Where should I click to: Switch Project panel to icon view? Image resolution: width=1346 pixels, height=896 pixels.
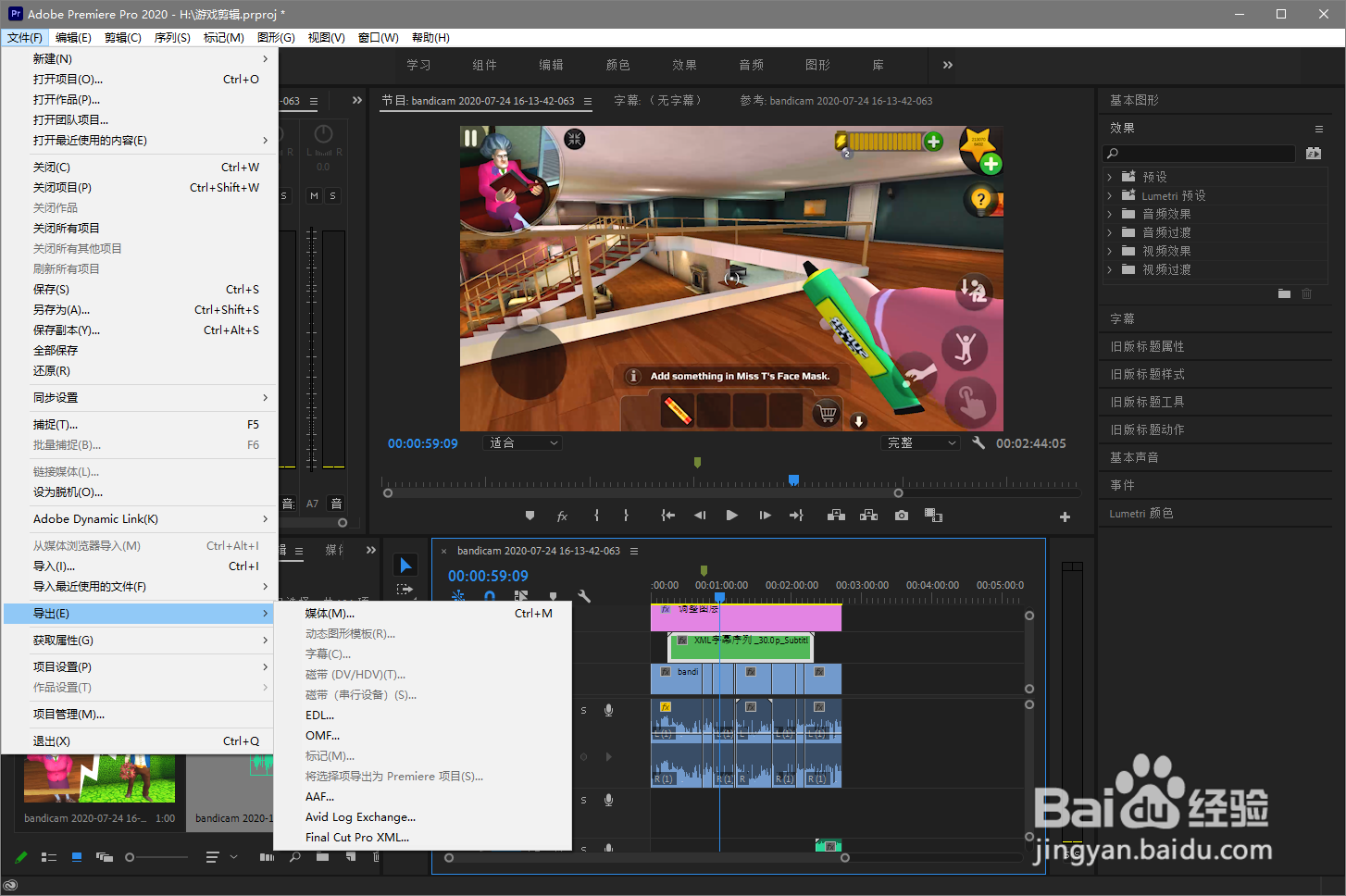click(x=77, y=857)
